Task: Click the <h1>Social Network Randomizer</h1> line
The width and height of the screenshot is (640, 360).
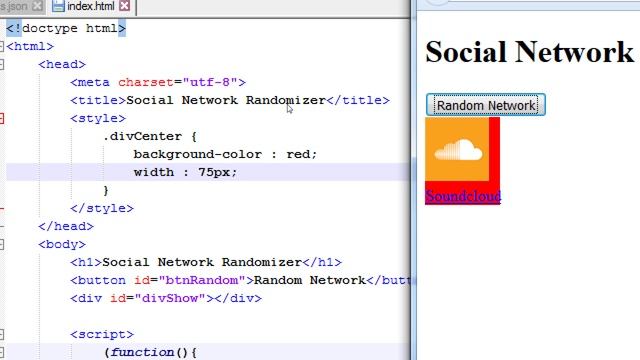Action: (206, 262)
